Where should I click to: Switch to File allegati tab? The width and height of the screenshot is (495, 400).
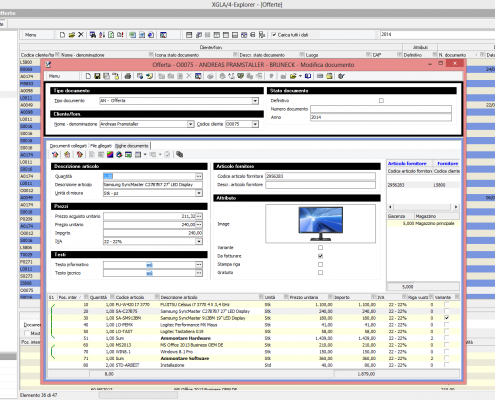tap(101, 146)
